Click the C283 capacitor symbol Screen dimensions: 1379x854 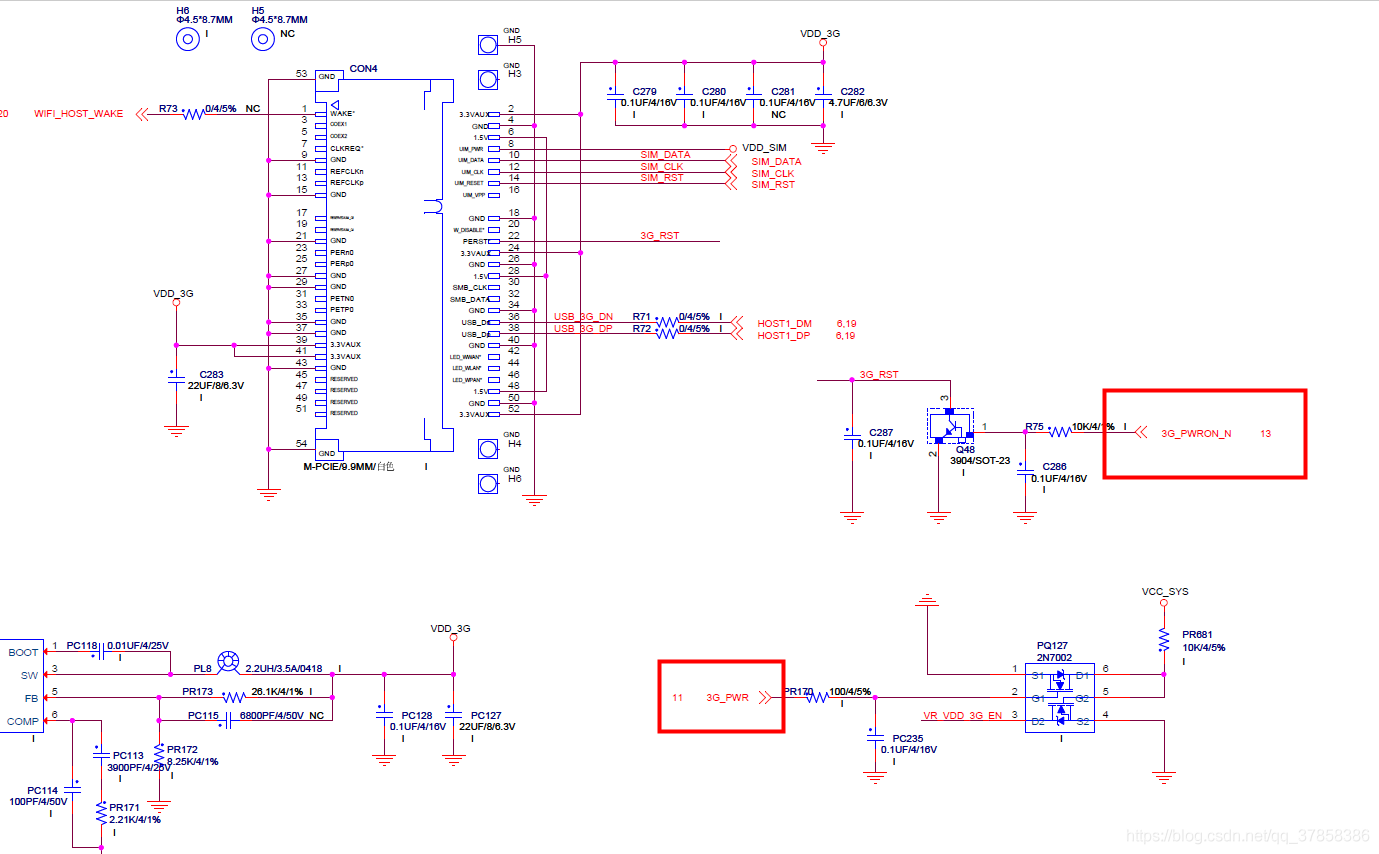coord(176,379)
